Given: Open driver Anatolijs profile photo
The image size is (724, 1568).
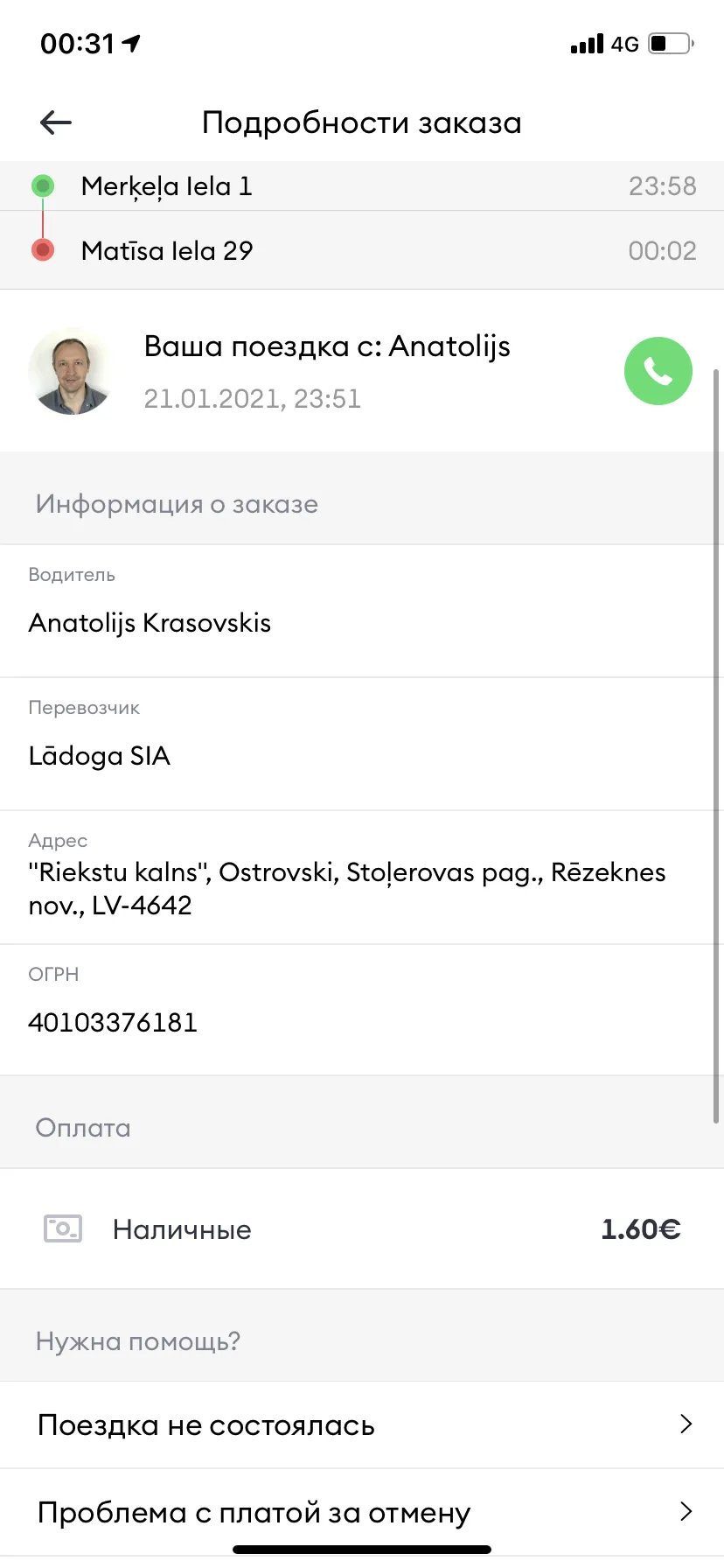Looking at the screenshot, I should 72,371.
